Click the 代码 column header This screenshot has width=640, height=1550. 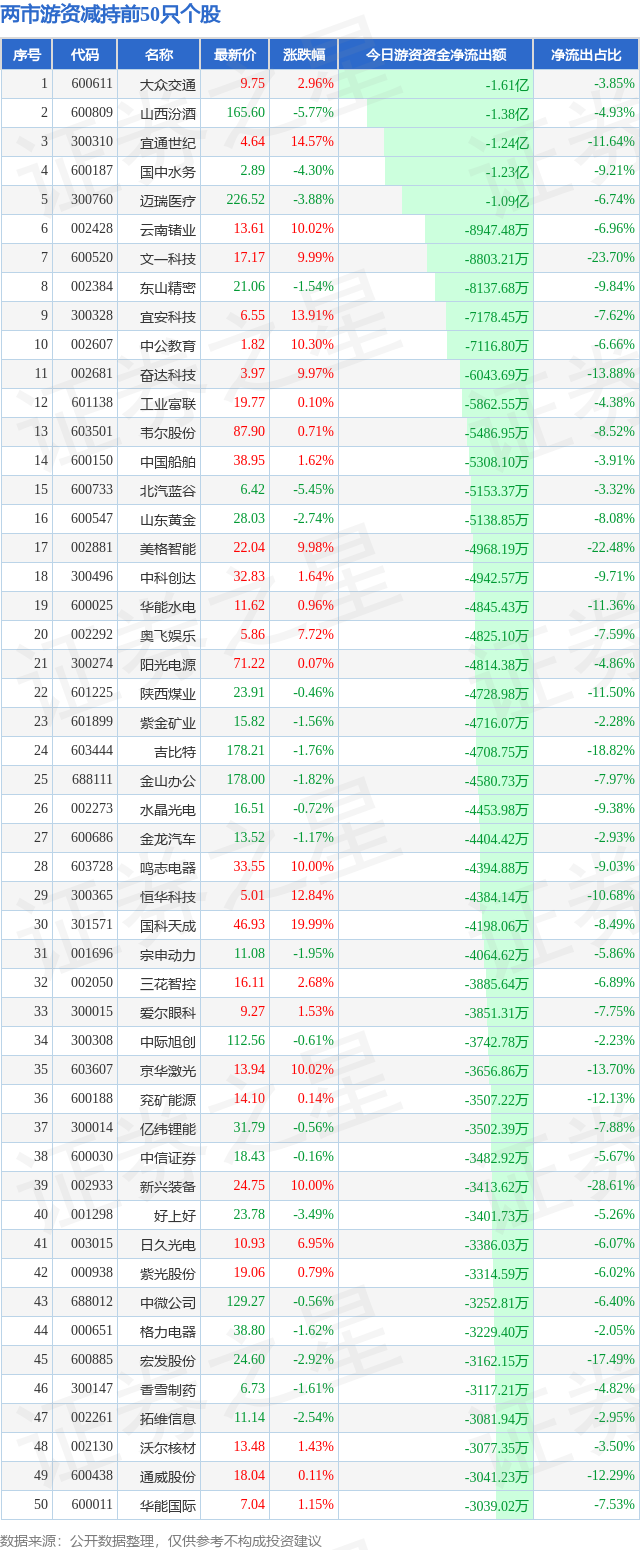tap(85, 55)
